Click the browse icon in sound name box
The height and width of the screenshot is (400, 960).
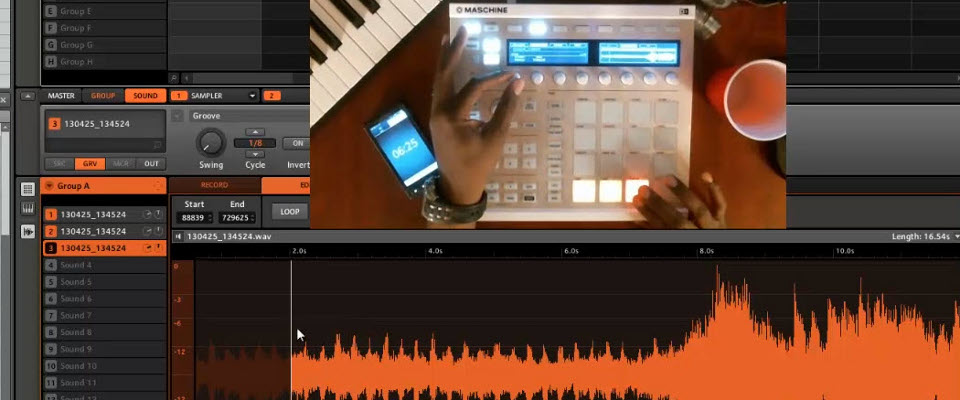coord(157,145)
